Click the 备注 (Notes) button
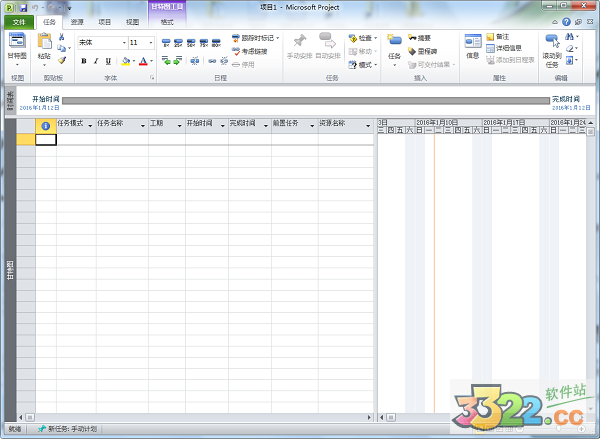Screen dimensions: 600x439 pyautogui.click(x=501, y=36)
